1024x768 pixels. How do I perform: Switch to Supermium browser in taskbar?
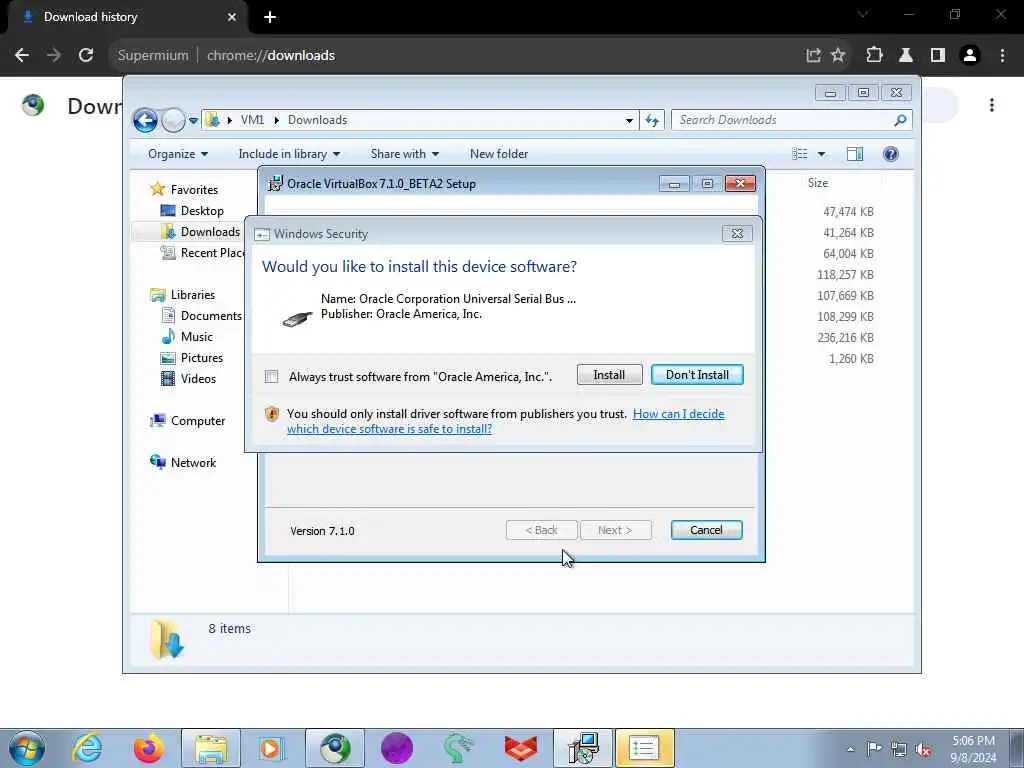334,748
